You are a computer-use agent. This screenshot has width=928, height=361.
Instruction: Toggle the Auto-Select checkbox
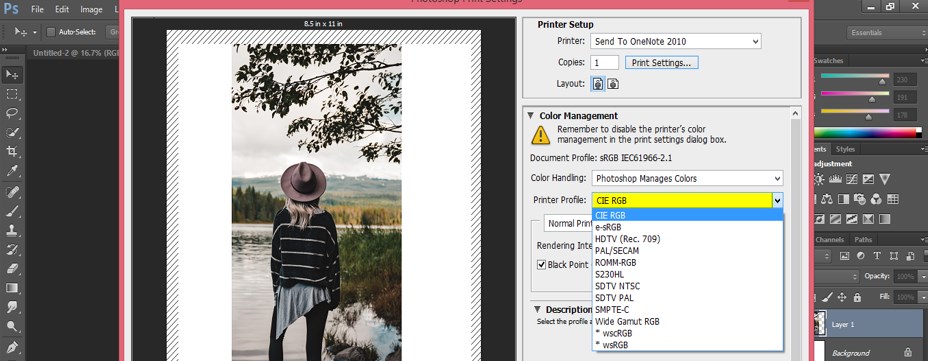[x=51, y=32]
